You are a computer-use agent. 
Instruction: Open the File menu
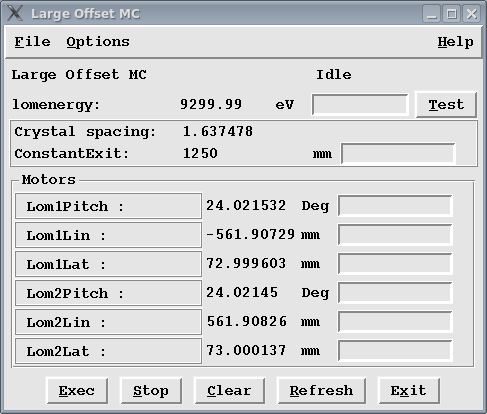(32, 42)
